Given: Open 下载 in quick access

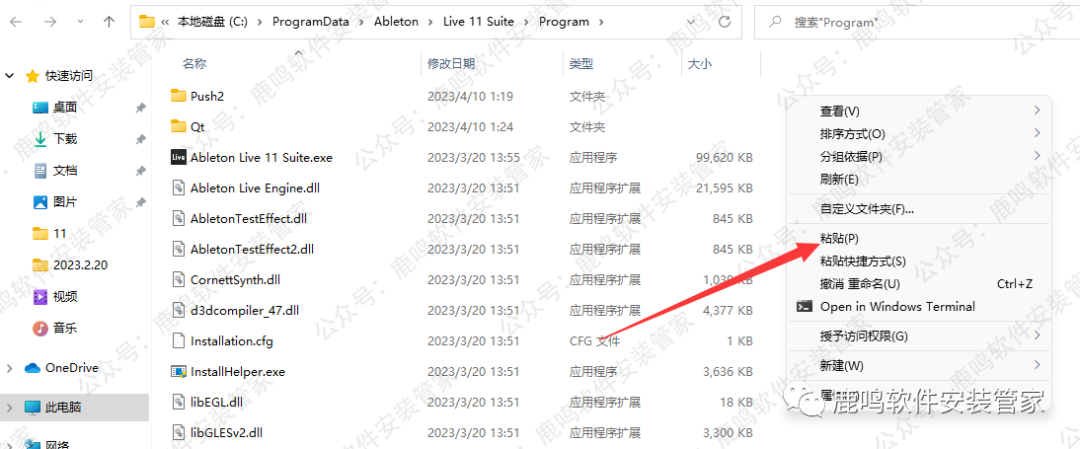Looking at the screenshot, I should [65, 138].
